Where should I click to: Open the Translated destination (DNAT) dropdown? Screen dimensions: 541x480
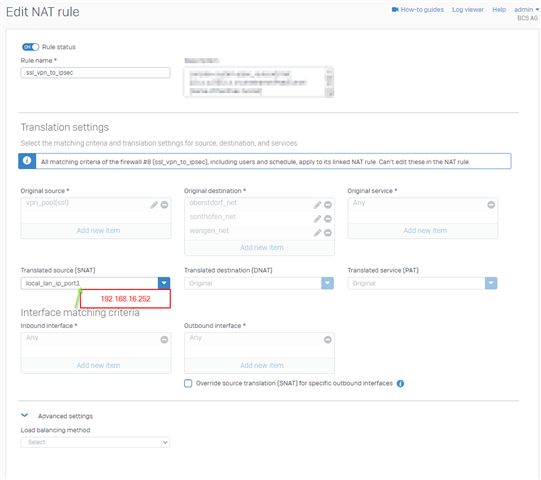click(327, 283)
